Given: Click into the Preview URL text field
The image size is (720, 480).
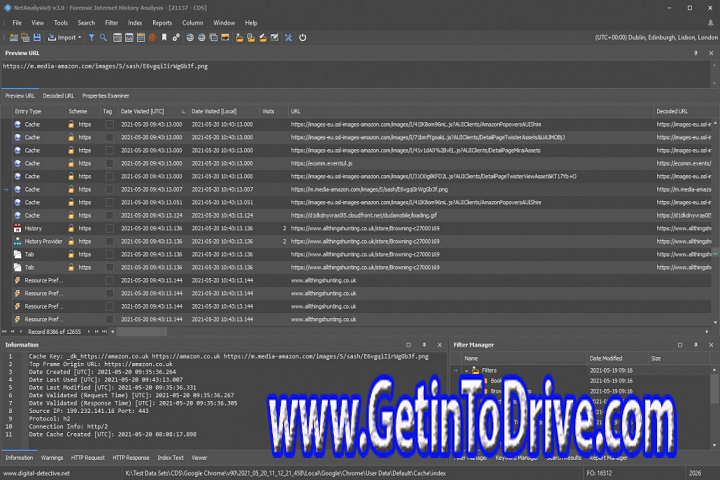Looking at the screenshot, I should coord(356,73).
